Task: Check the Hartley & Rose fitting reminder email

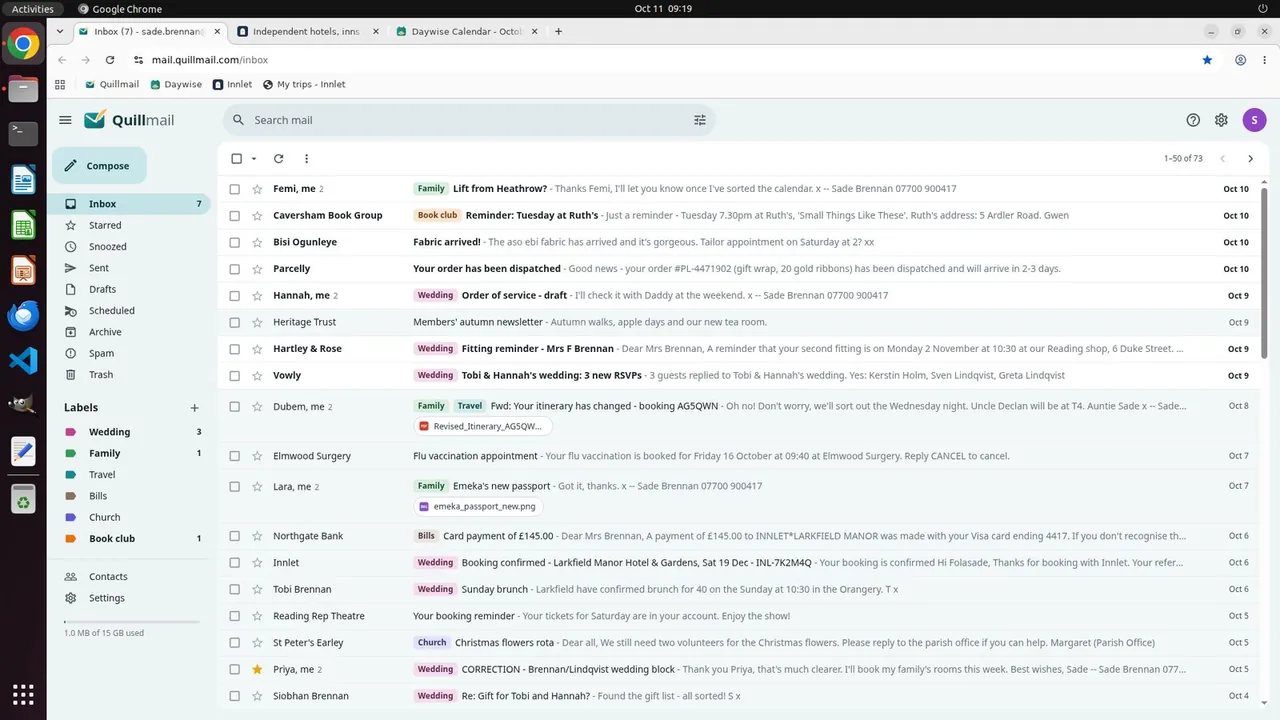Action: pyautogui.click(x=235, y=349)
